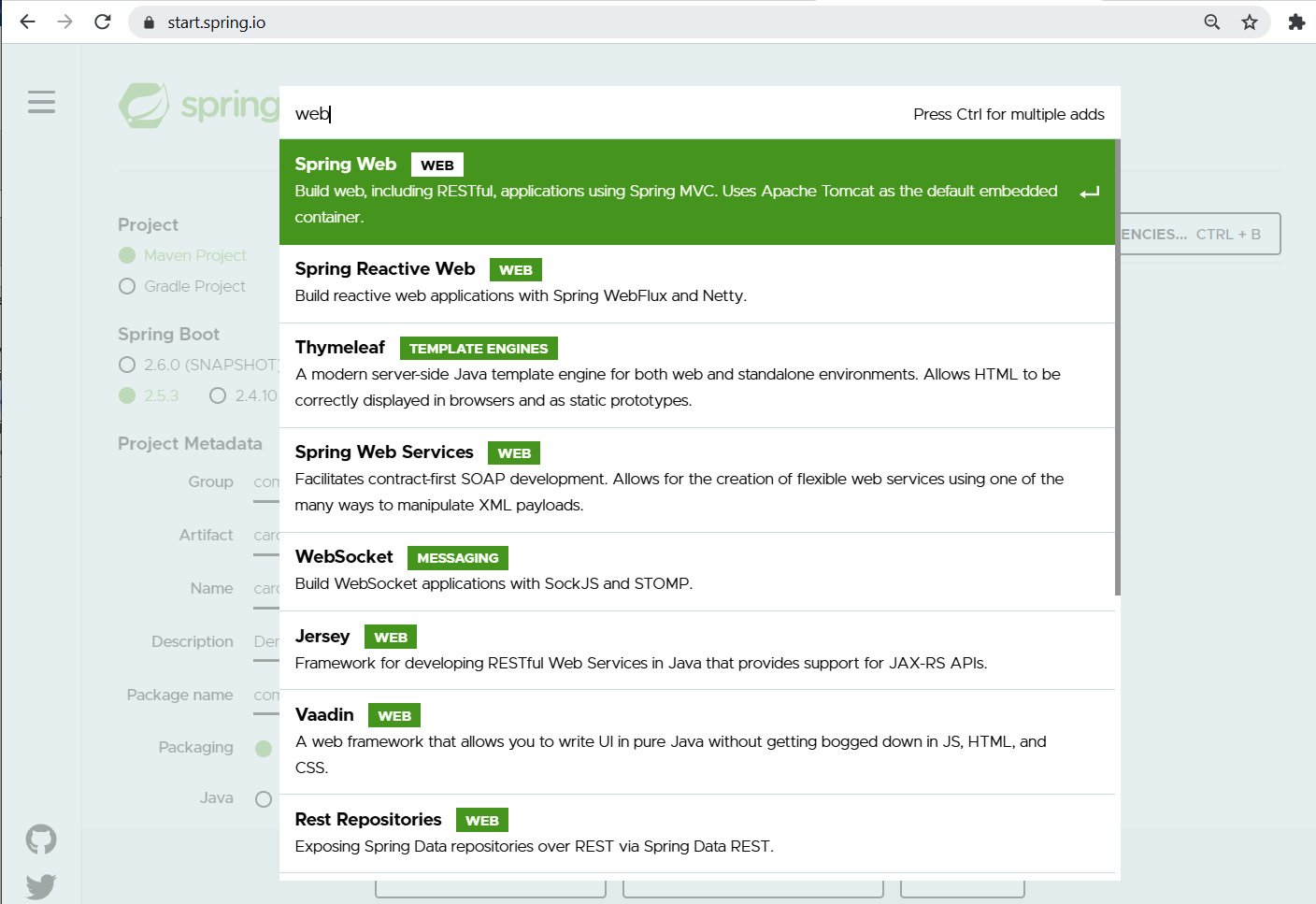Click the WEB tag beside Spring Web Services
Viewport: 1316px width, 904px height.
514,453
